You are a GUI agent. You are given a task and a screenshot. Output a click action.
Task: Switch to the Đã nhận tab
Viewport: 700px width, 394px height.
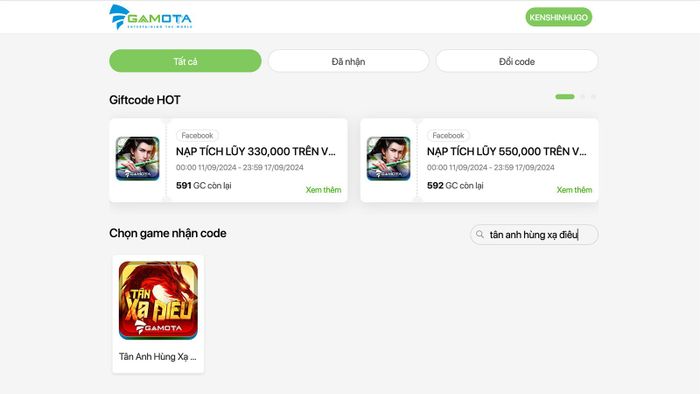tap(348, 61)
